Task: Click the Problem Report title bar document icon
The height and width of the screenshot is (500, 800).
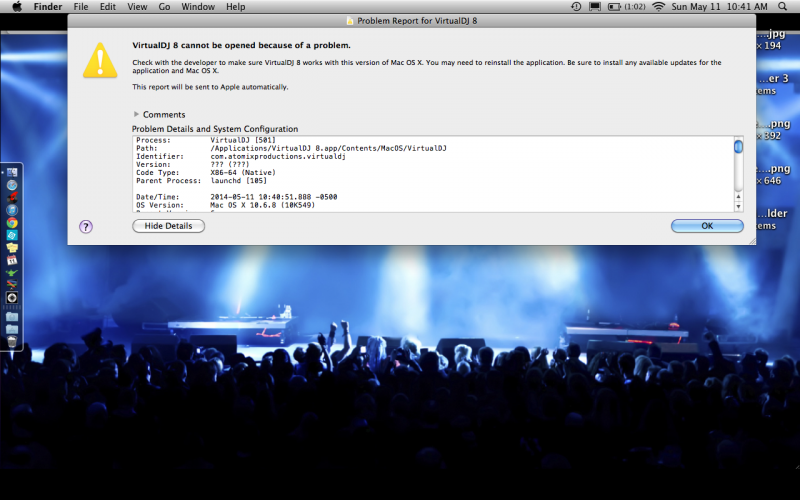Action: tap(350, 21)
